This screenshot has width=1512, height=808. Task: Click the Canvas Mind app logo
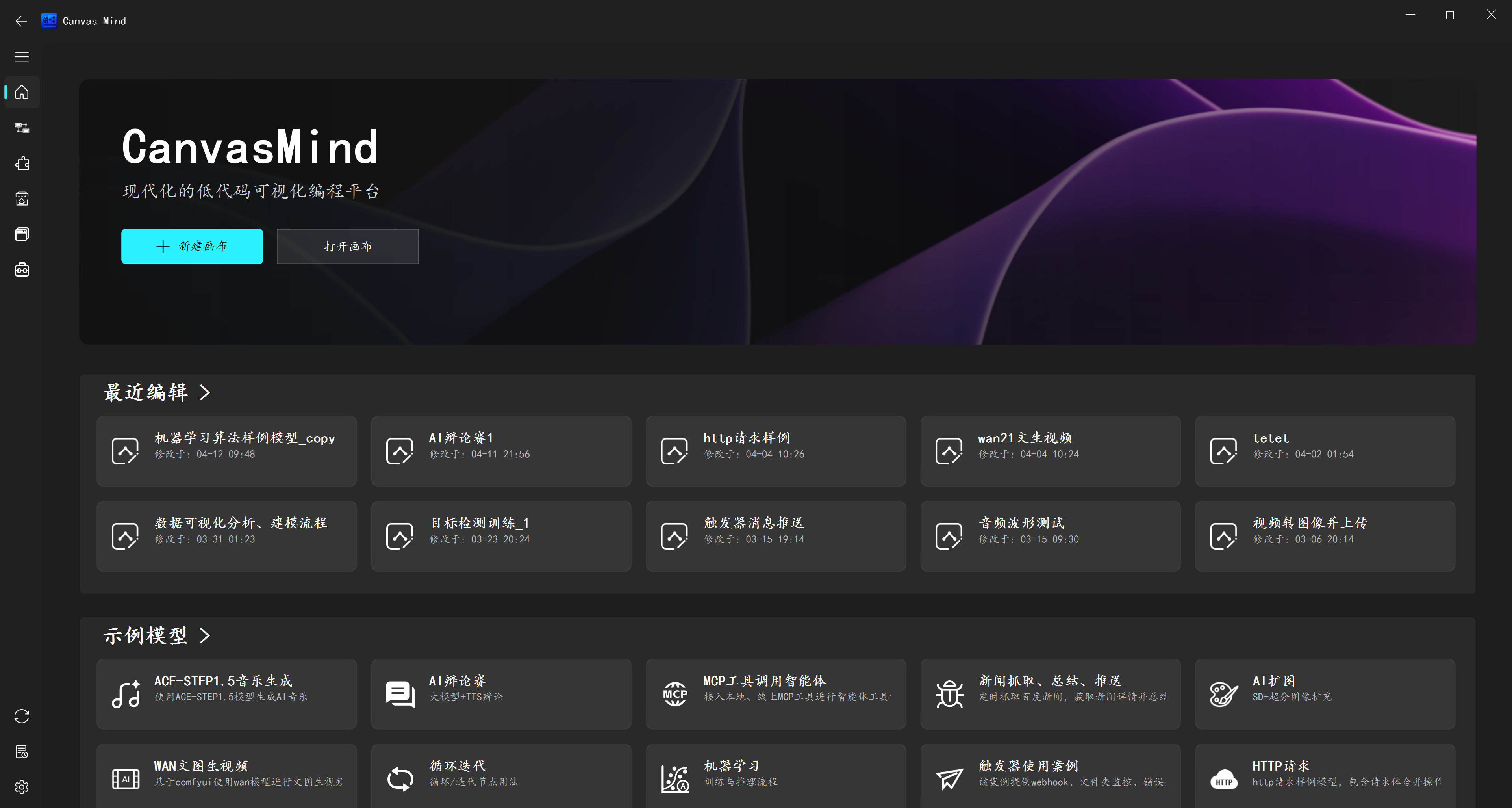tap(49, 21)
